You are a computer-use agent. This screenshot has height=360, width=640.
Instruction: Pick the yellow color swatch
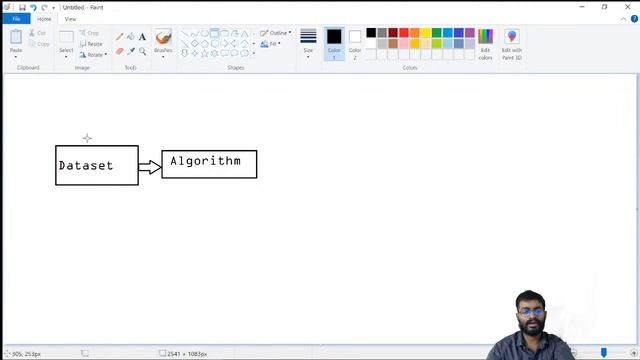(x=426, y=33)
